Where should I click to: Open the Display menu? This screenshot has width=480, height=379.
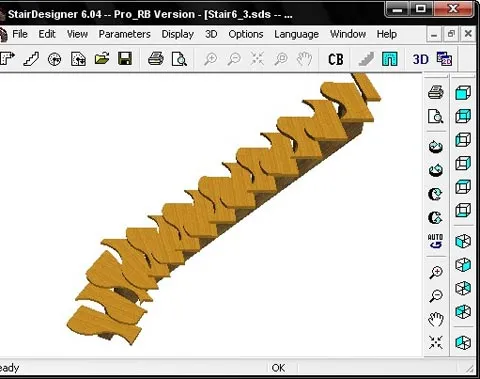pyautogui.click(x=178, y=34)
